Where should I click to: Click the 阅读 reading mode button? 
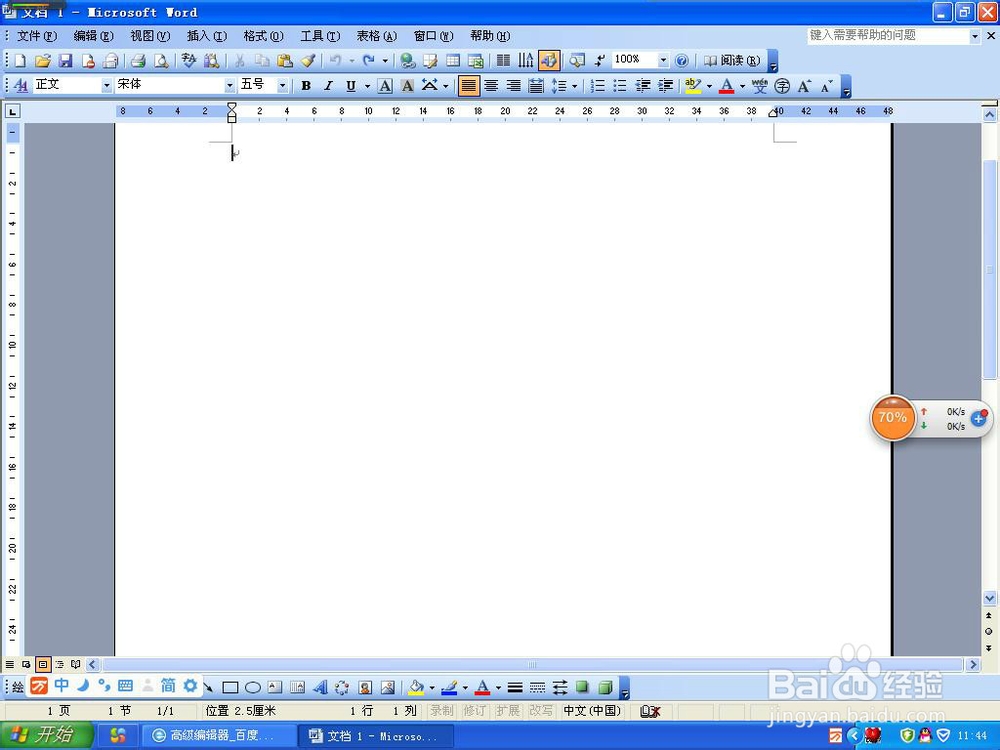732,61
